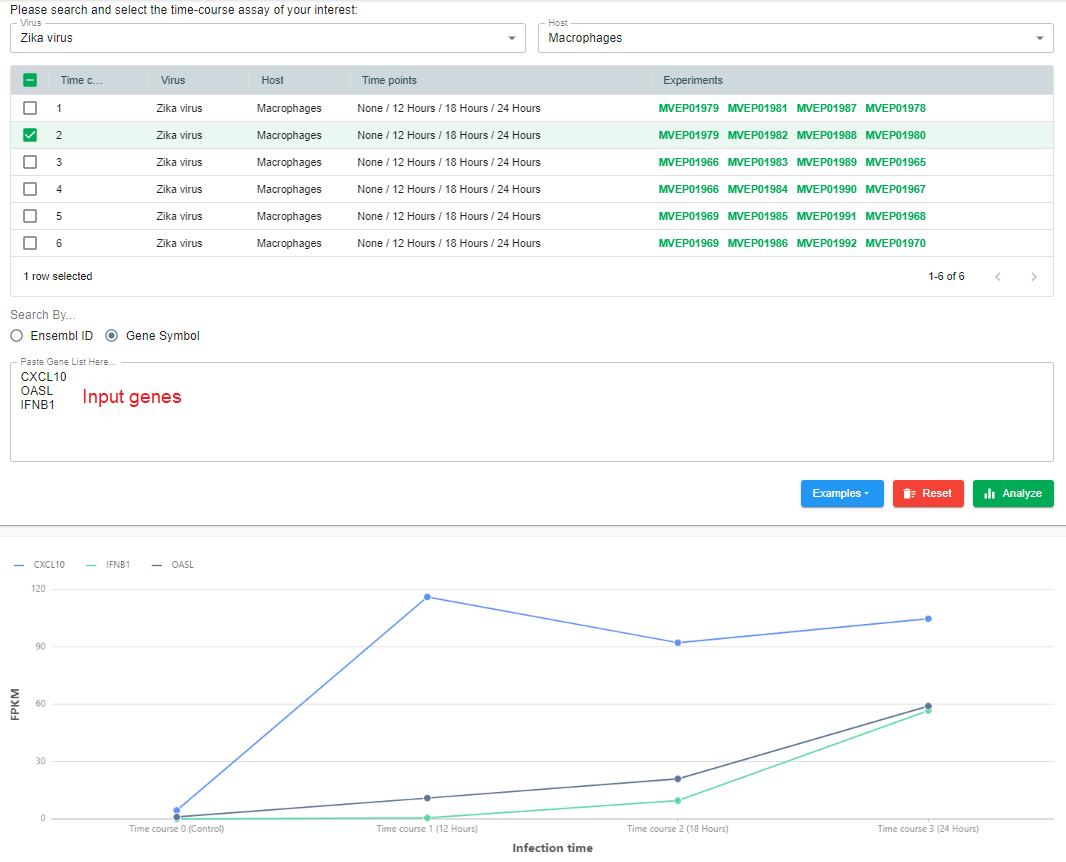The width and height of the screenshot is (1066, 862).
Task: Click the previous page chevron in pagination
Action: point(997,277)
